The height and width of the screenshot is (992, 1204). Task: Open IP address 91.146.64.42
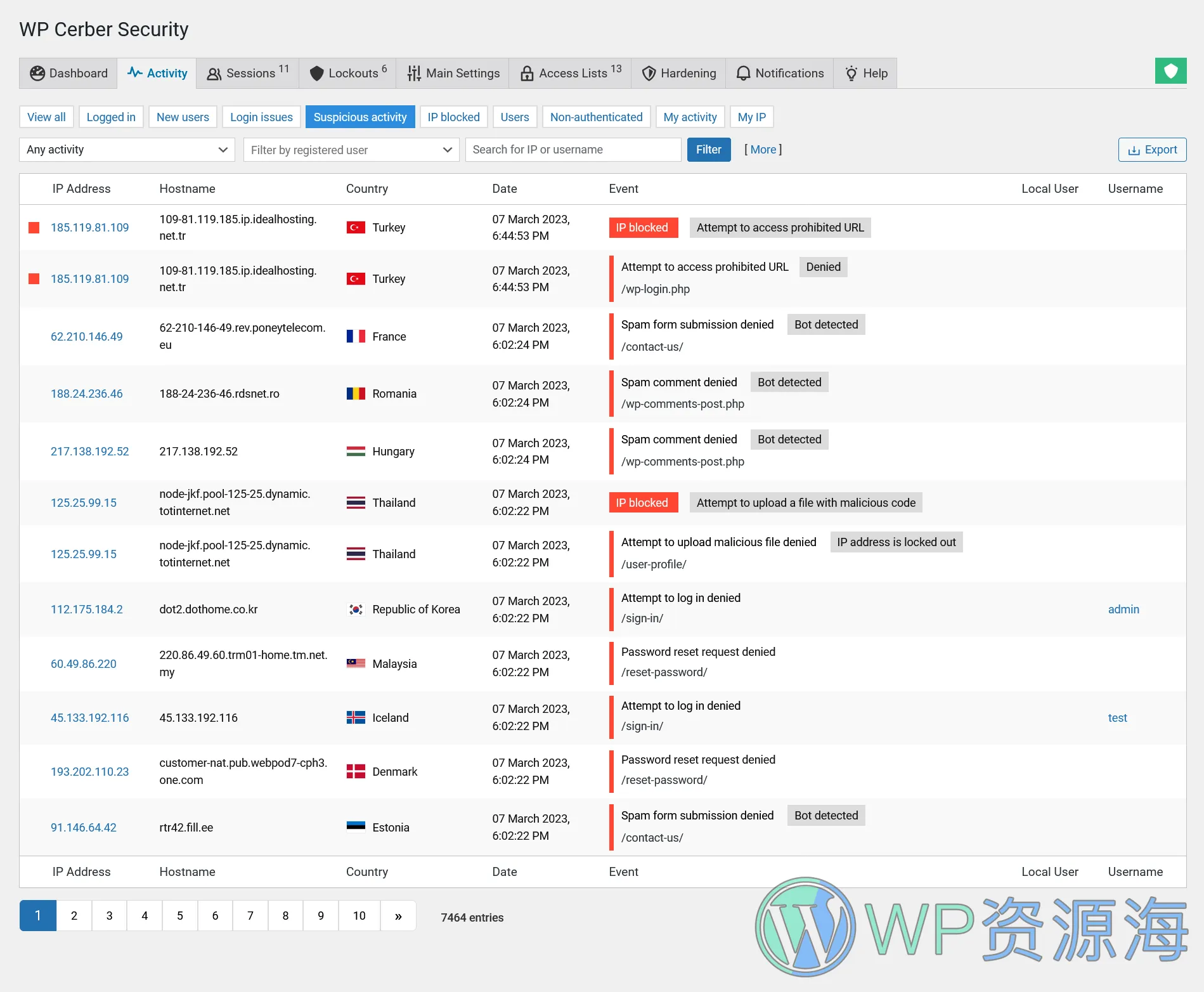coord(84,827)
